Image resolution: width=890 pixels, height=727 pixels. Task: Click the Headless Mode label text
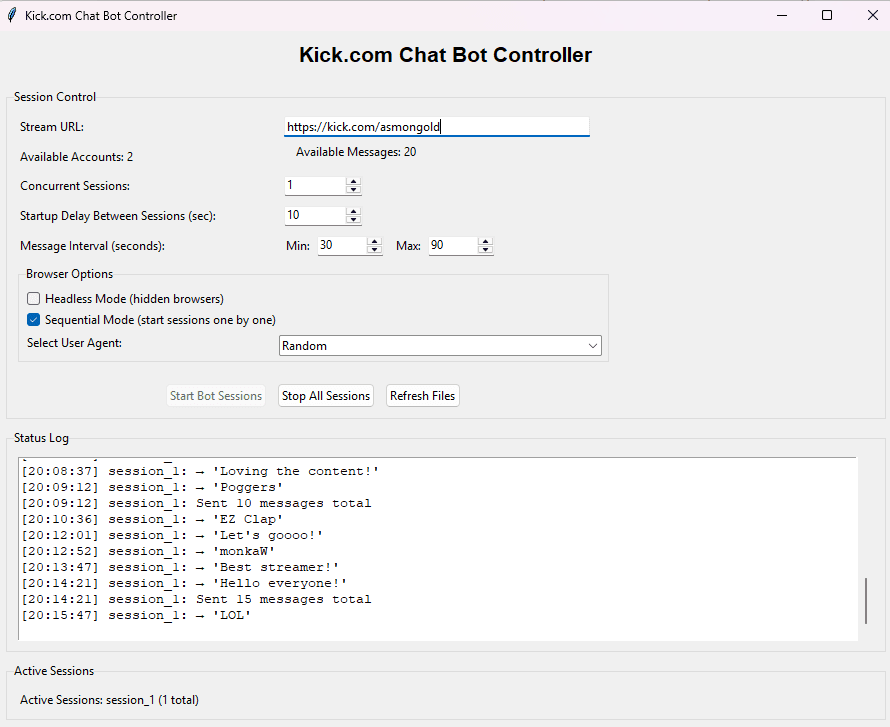coord(135,299)
